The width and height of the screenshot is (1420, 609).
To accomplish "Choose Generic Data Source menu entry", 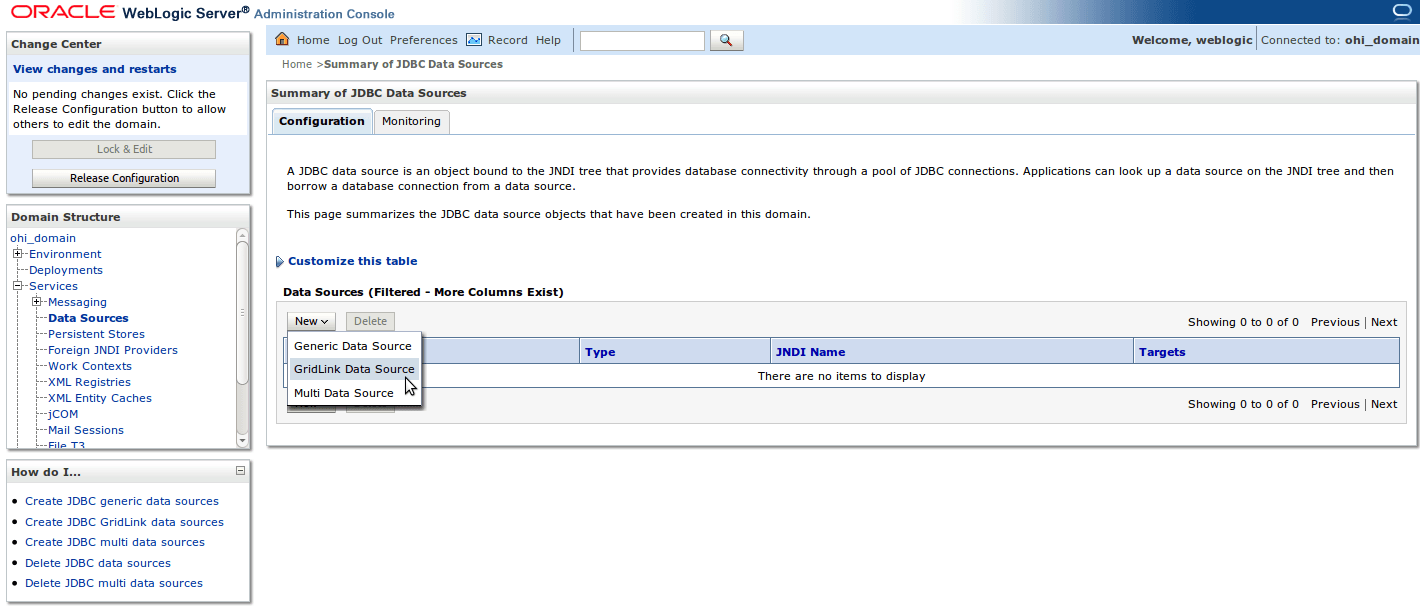I will [x=353, y=346].
